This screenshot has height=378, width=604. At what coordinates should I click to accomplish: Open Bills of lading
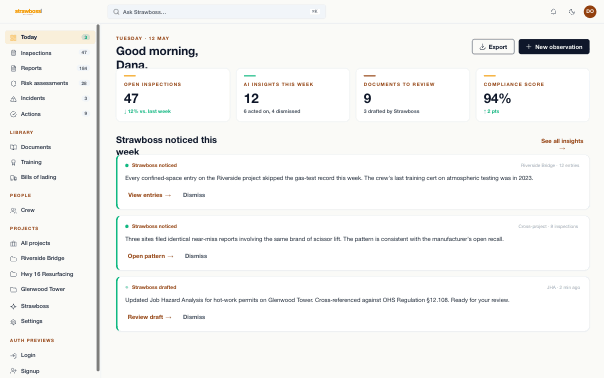coord(50,177)
